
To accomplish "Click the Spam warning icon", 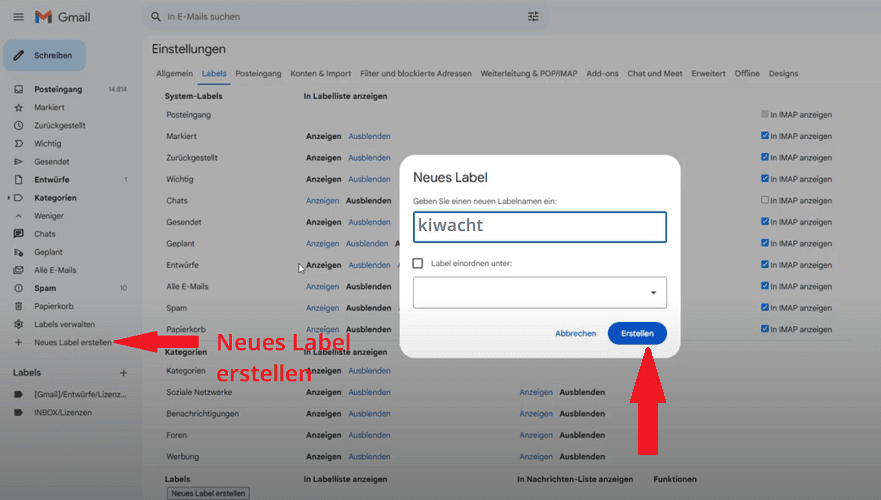I will pyautogui.click(x=19, y=288).
